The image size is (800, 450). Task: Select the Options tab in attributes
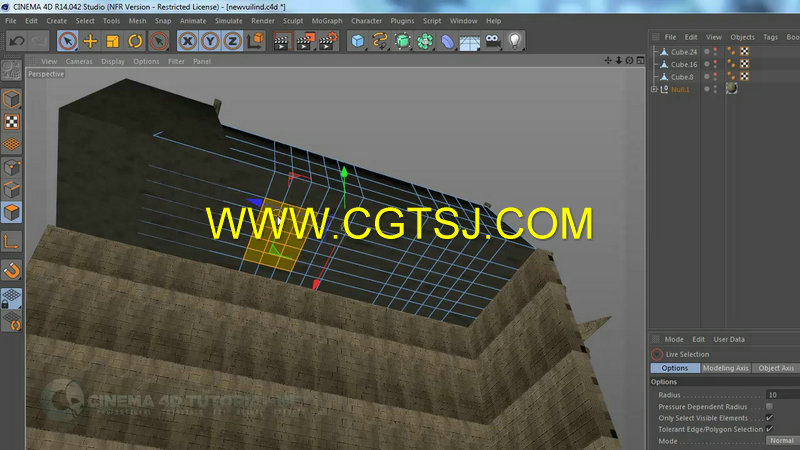click(x=674, y=368)
